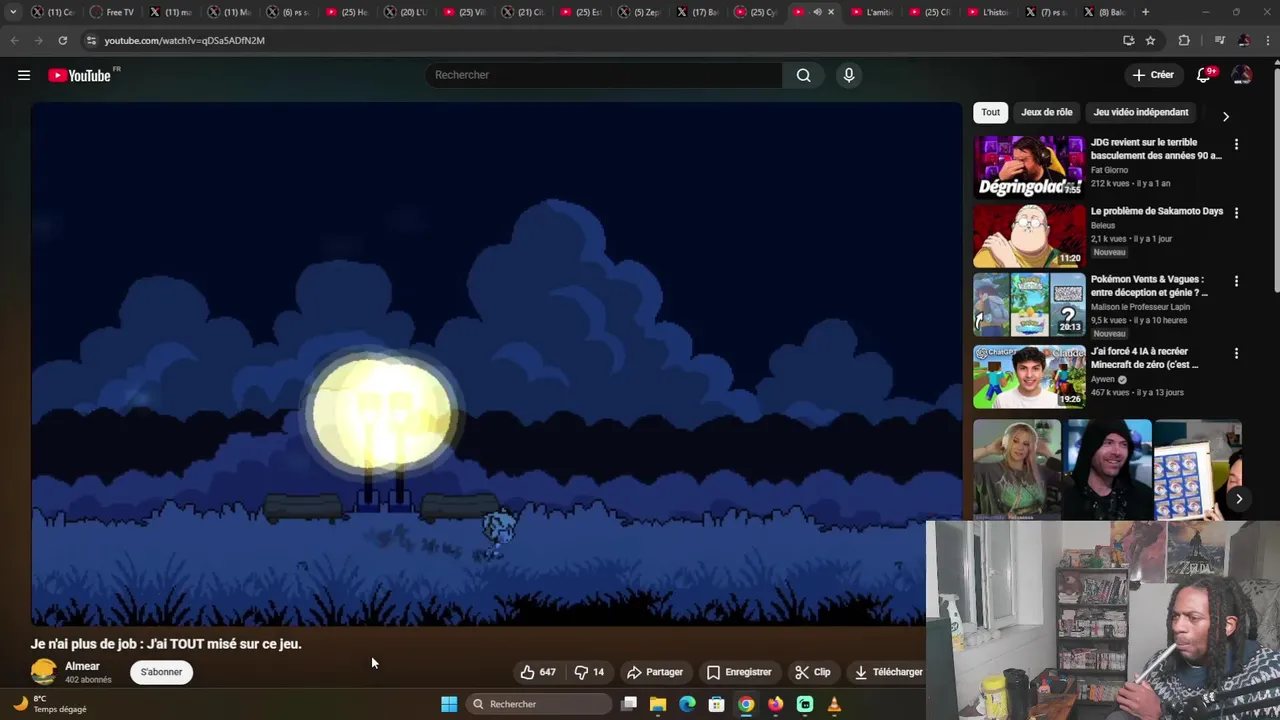Create a clip with the Clip button
This screenshot has height=720, width=1280.
[x=813, y=672]
